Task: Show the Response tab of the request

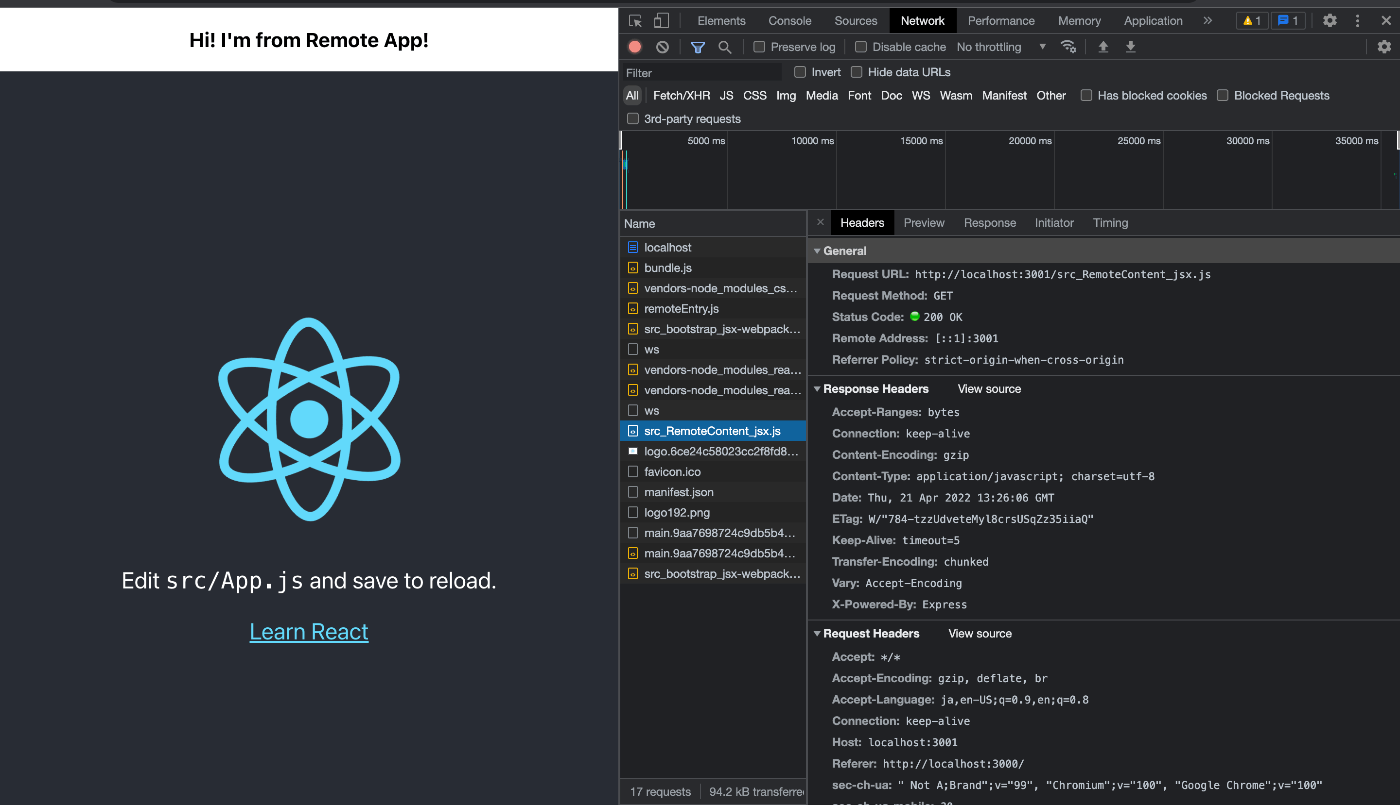Action: click(990, 223)
